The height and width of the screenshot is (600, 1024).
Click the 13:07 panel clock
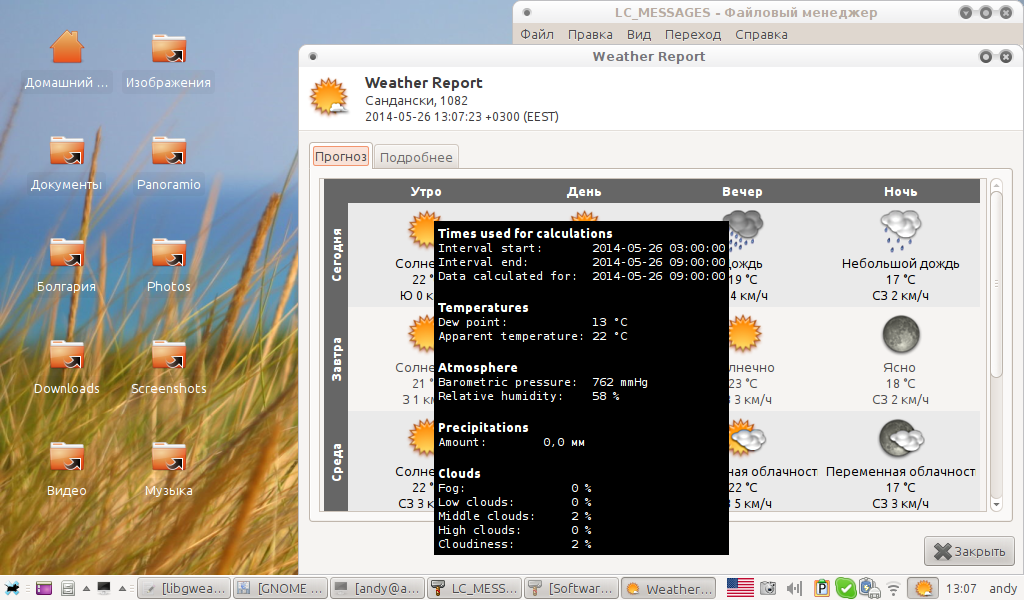pos(961,588)
